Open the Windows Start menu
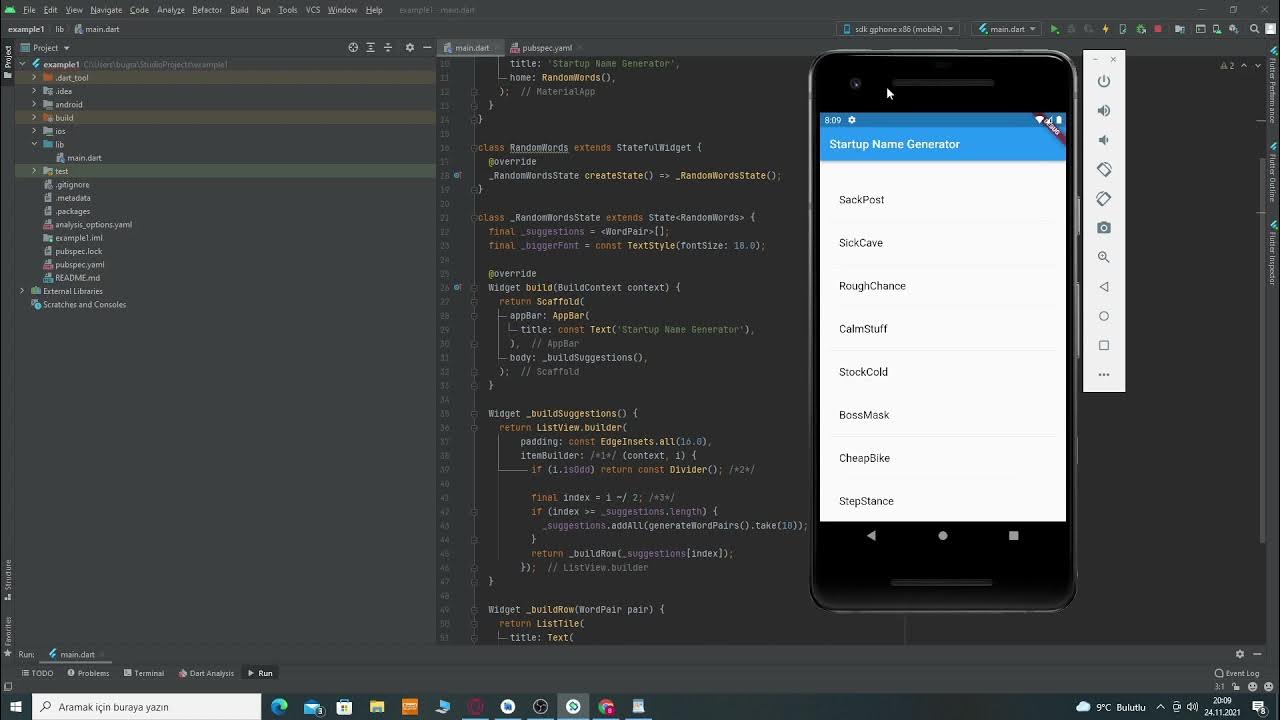The image size is (1280, 720). click(x=15, y=707)
